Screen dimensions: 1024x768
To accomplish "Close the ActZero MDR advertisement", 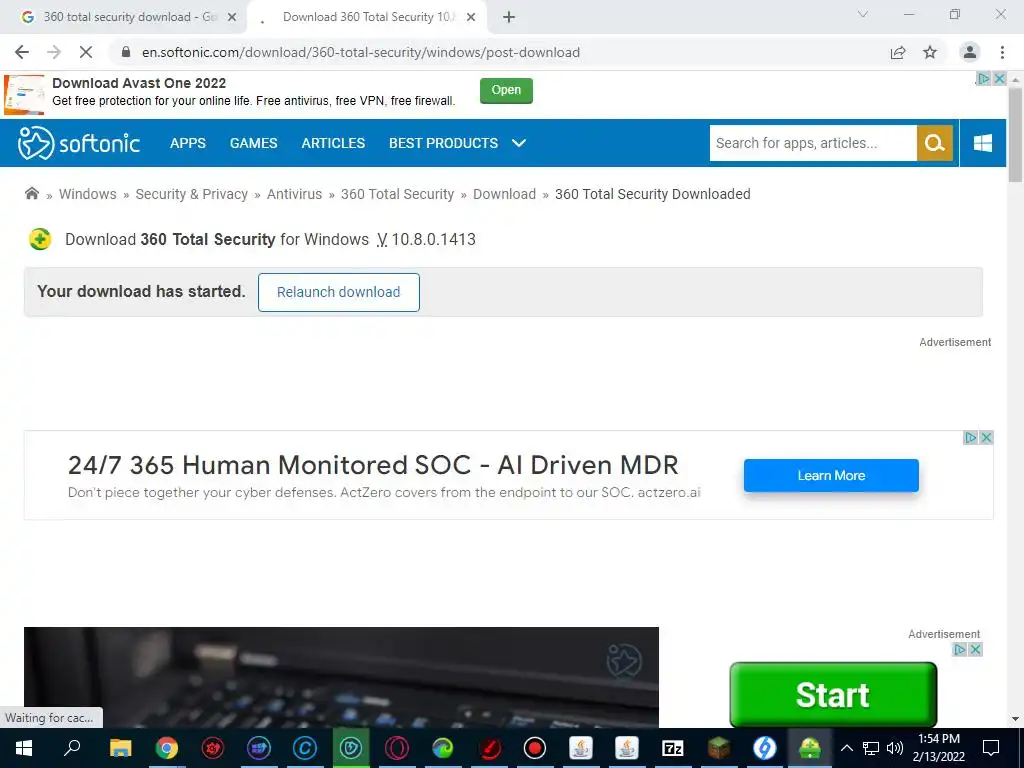I will click(x=987, y=438).
